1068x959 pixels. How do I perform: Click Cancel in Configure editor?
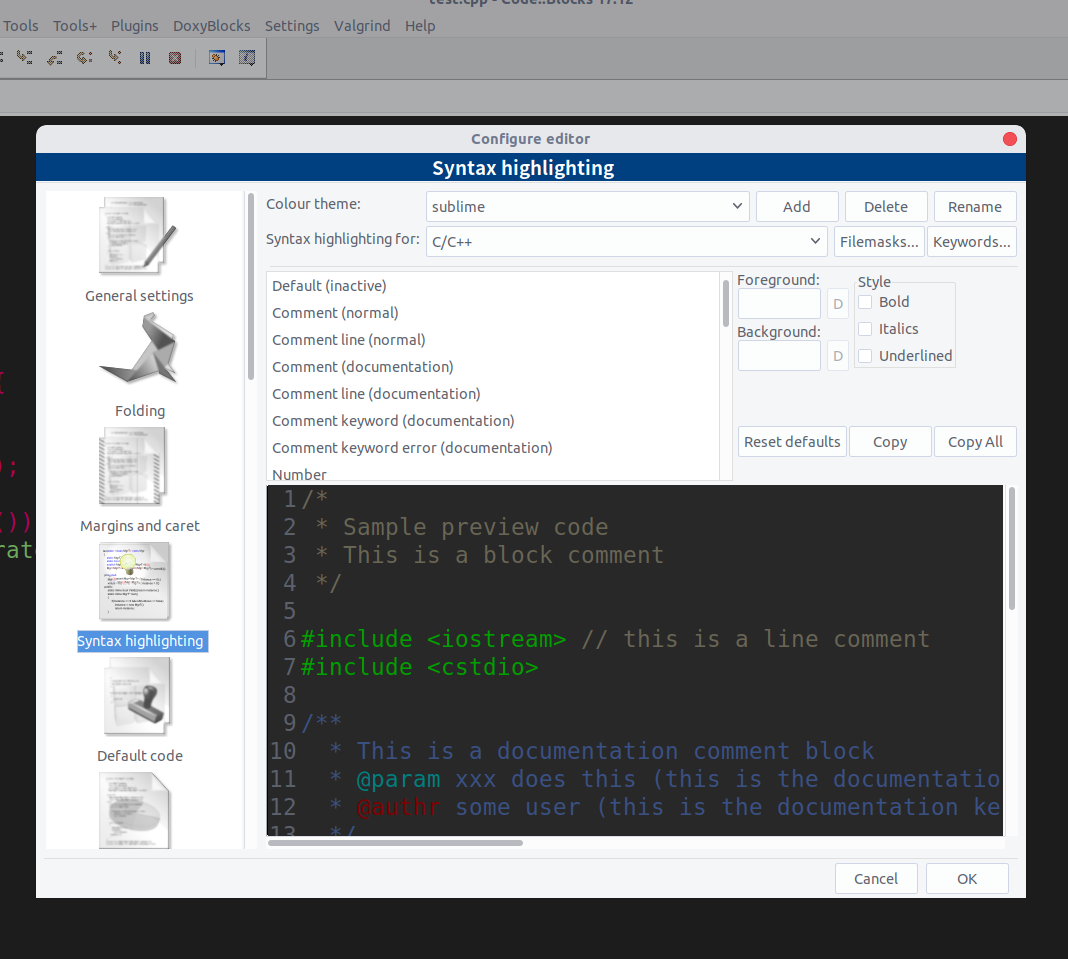coord(876,879)
